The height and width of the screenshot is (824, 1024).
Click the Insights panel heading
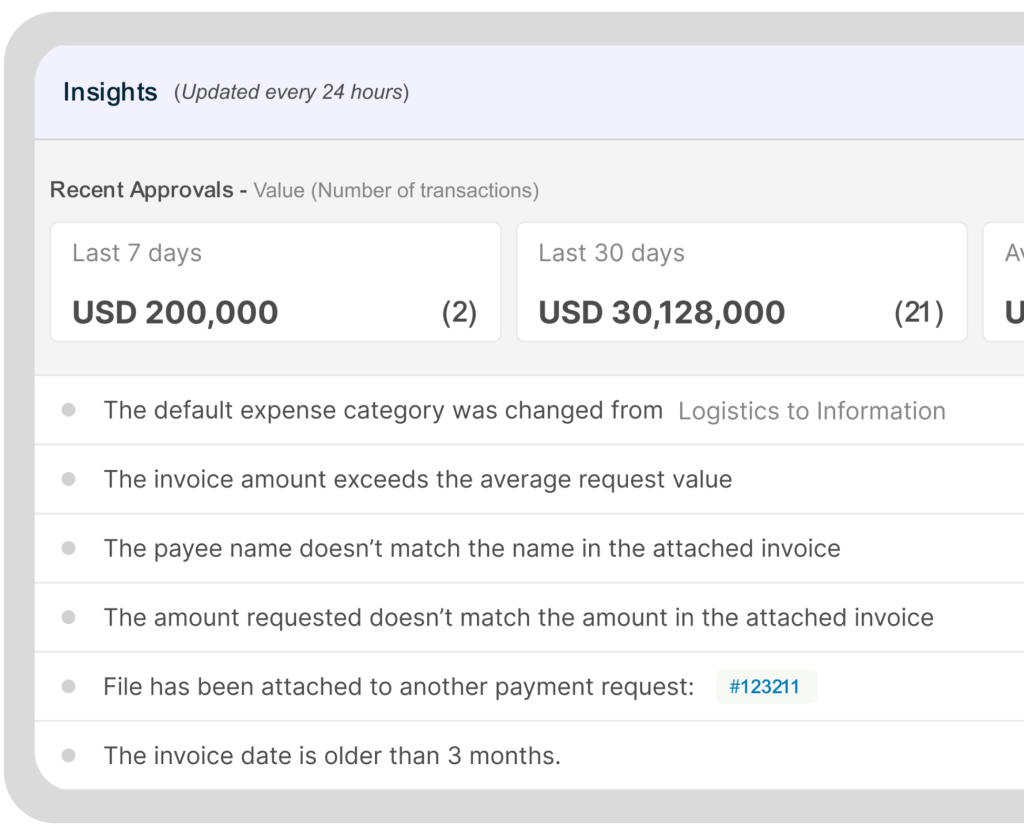coord(110,92)
